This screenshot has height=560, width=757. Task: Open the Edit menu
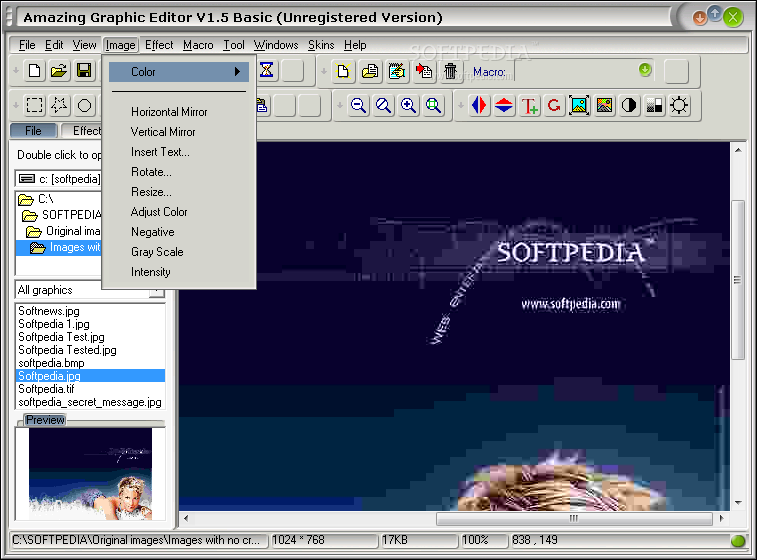click(54, 45)
